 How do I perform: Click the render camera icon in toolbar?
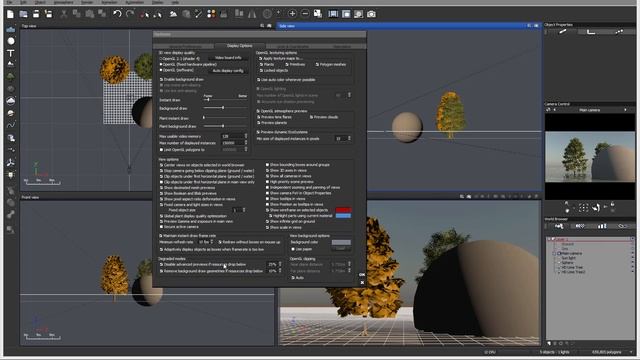tap(371, 14)
